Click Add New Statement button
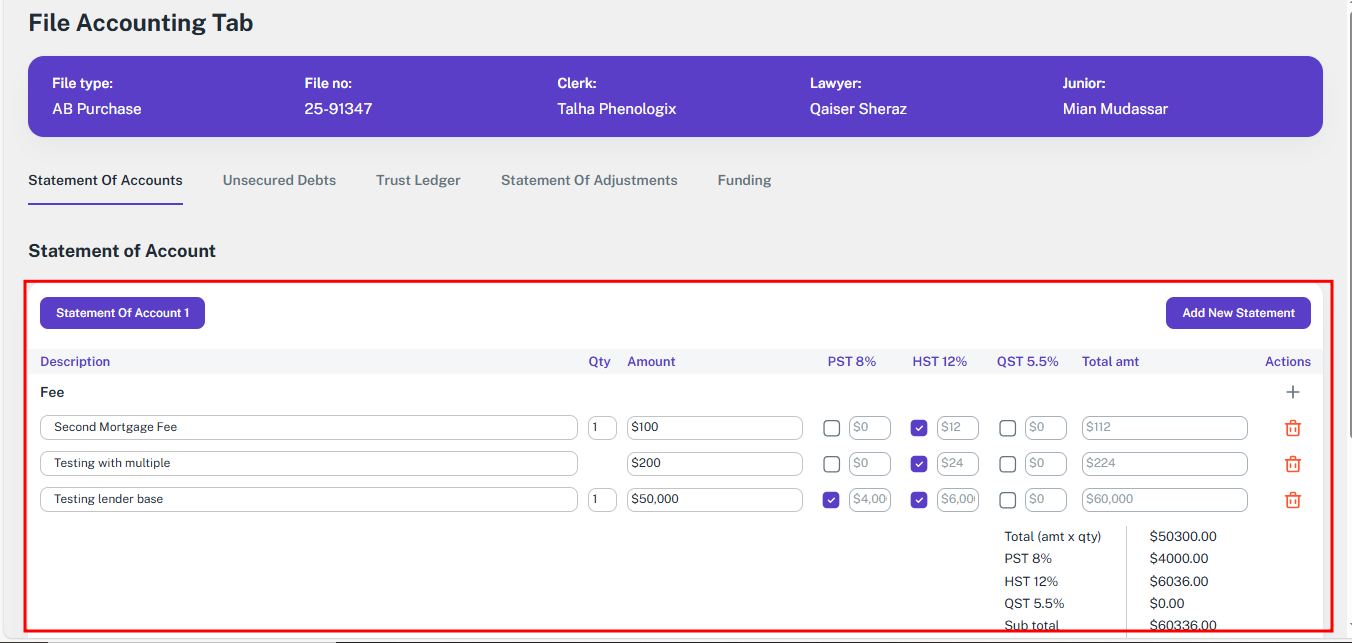Viewport: 1352px width, 643px height. pyautogui.click(x=1238, y=313)
